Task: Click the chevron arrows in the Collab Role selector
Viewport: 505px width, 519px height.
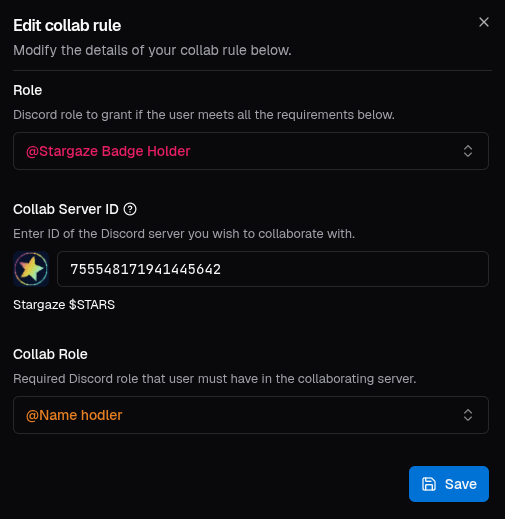Action: 468,415
